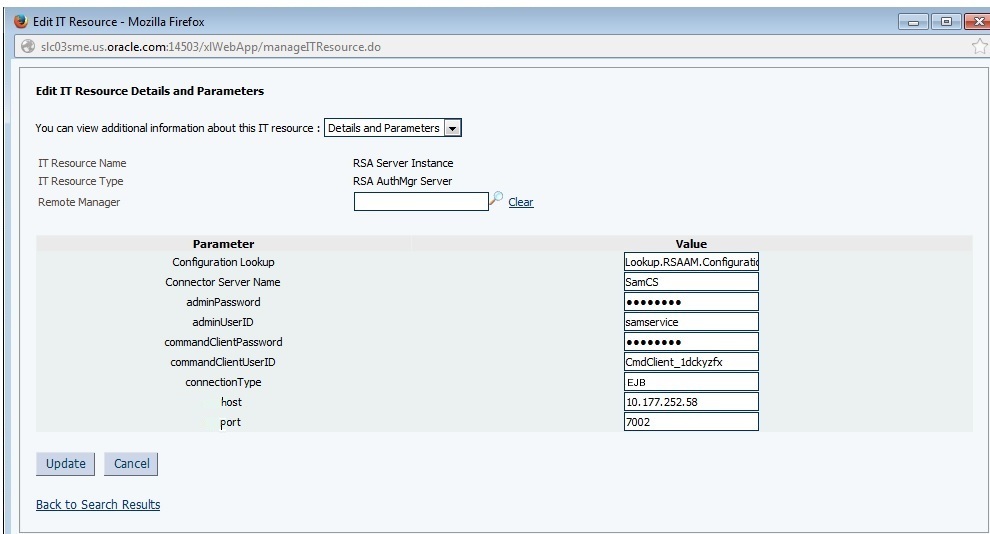Click the connectionType field showing EJB

[691, 382]
